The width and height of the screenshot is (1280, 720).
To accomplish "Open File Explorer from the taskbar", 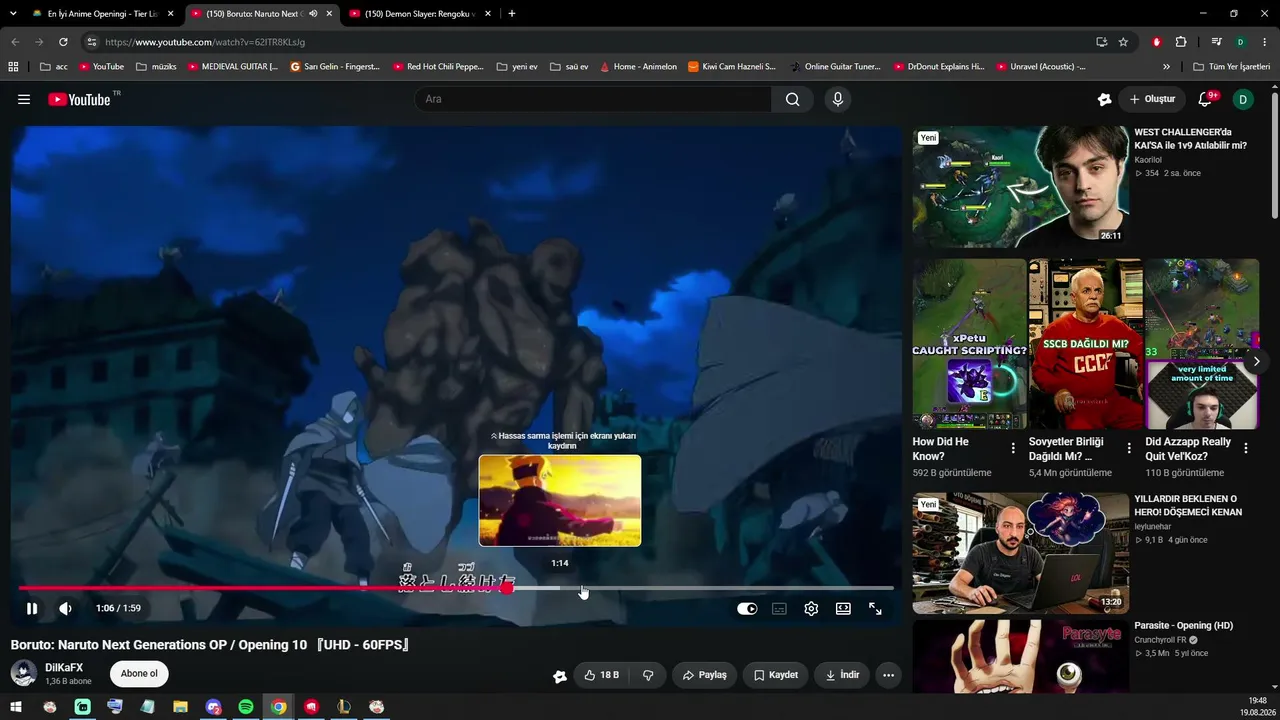I will pyautogui.click(x=180, y=707).
